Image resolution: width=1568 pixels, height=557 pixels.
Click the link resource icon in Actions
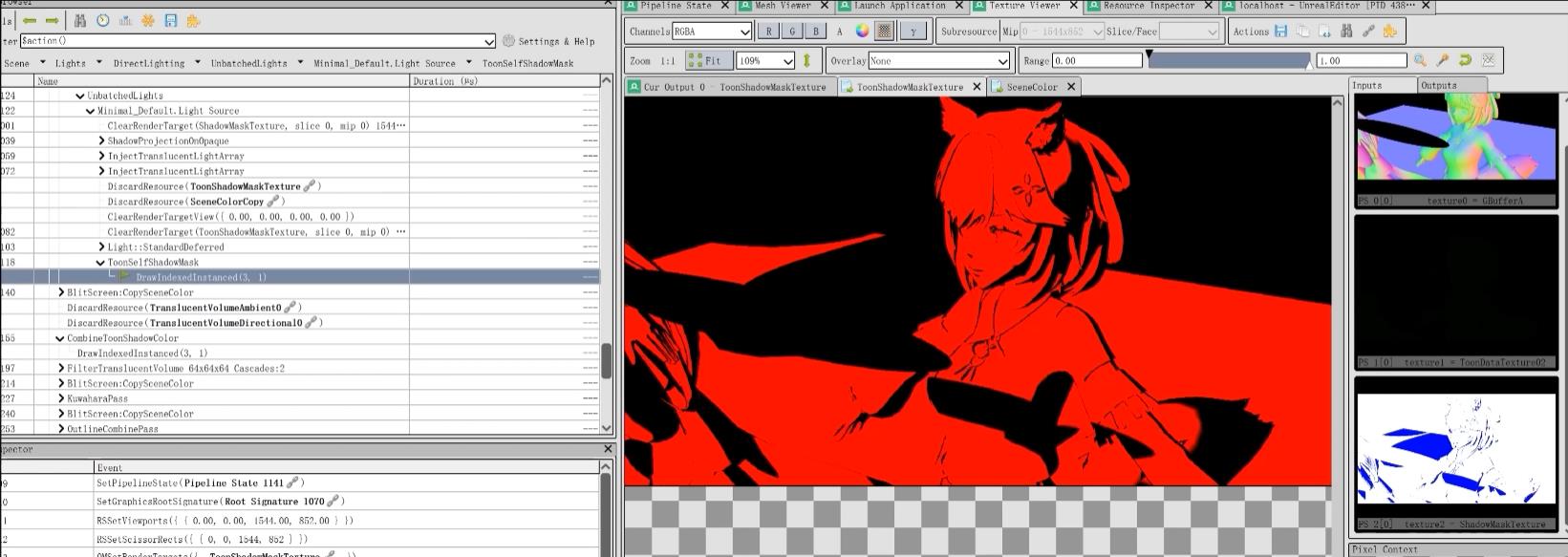[x=1368, y=31]
